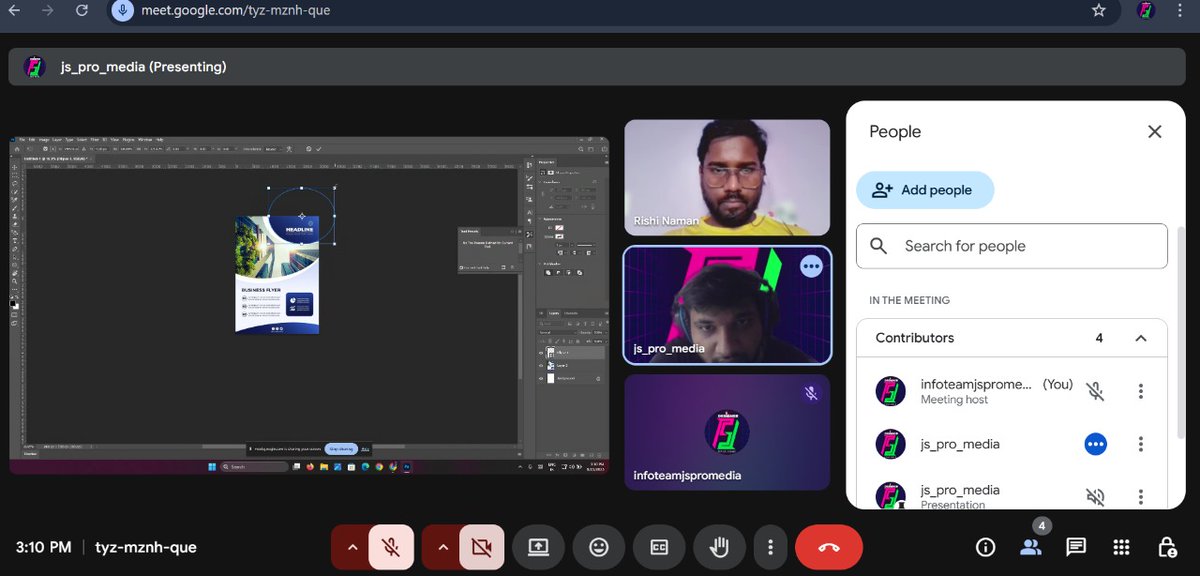
Task: Click Stop sharing in the shared screen feed
Action: 341,449
